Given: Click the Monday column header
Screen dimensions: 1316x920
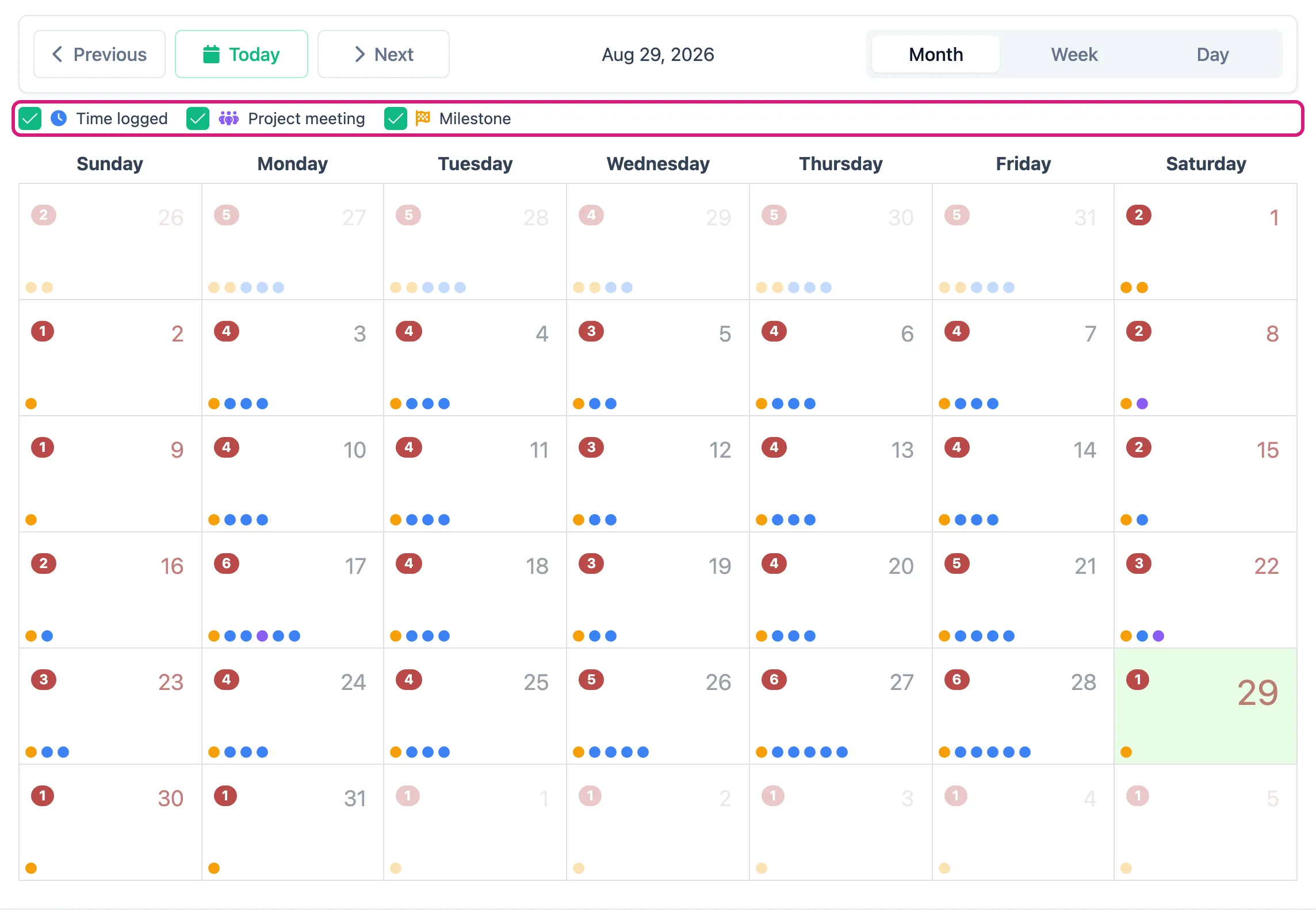Looking at the screenshot, I should pyautogui.click(x=293, y=164).
